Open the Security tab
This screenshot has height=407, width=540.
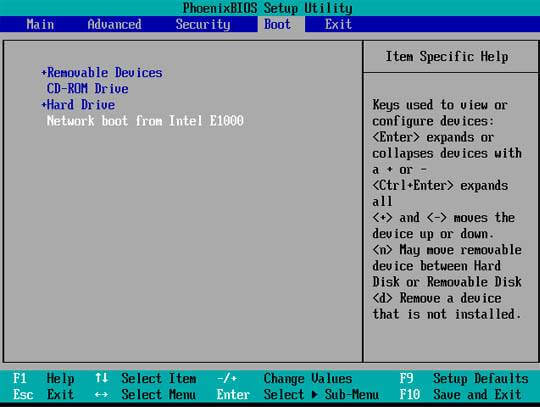click(x=203, y=24)
